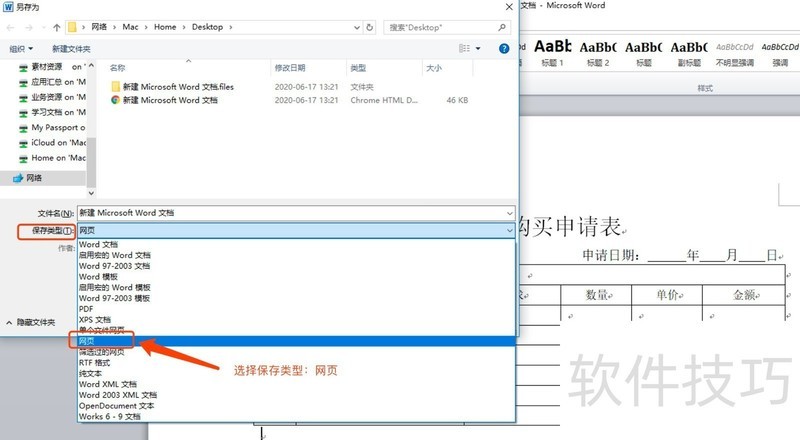Choose XPS 文档 save type
This screenshot has height=440, width=800.
[x=296, y=320]
